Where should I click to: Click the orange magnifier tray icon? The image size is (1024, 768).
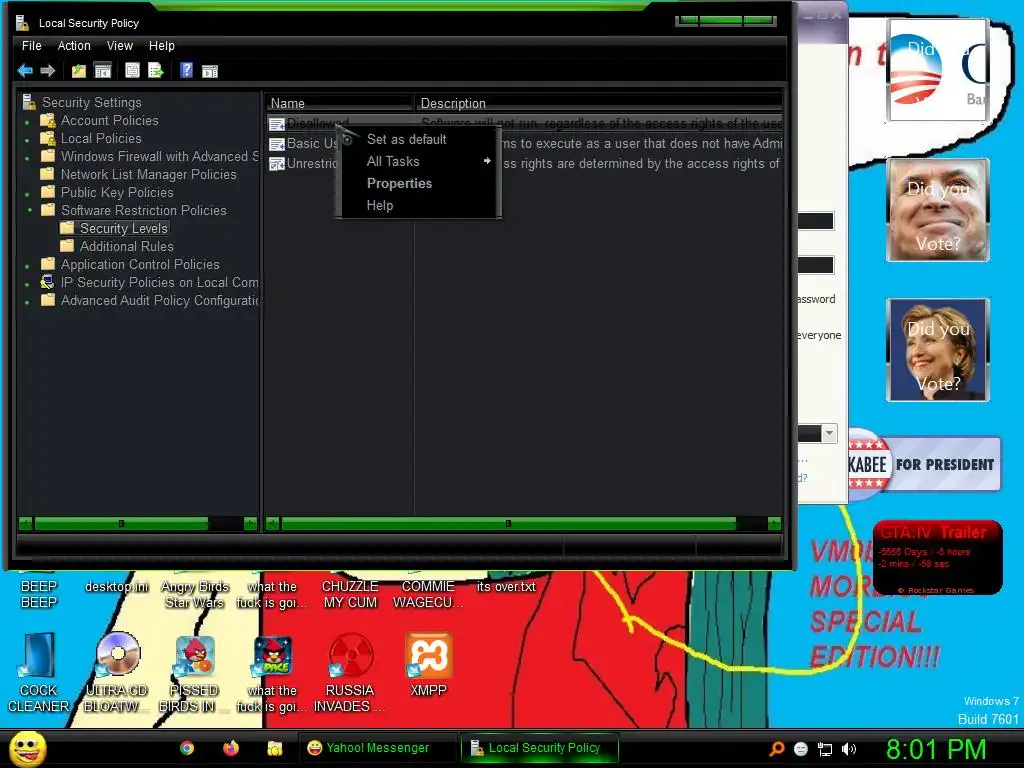coord(776,749)
